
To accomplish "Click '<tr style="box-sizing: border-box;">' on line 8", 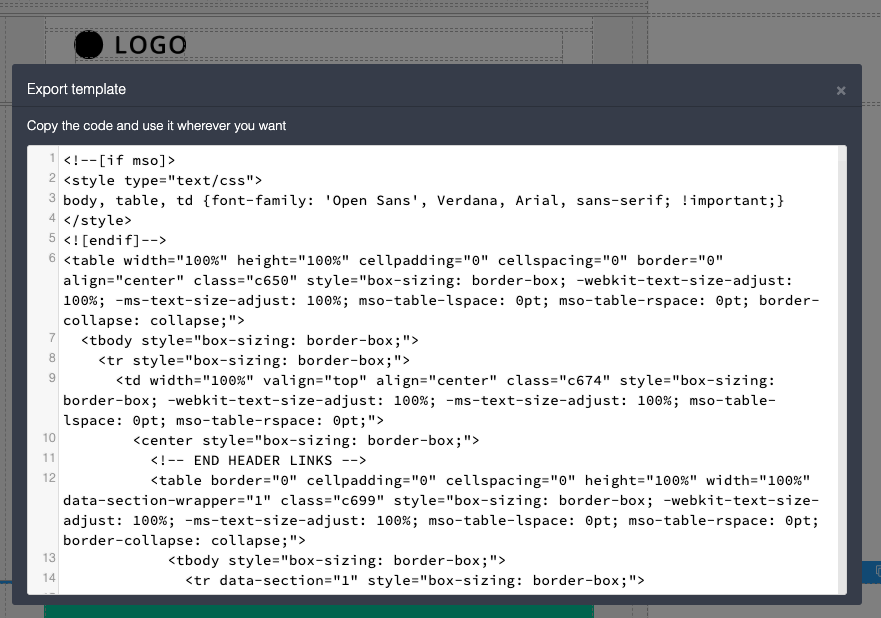I will coord(254,361).
